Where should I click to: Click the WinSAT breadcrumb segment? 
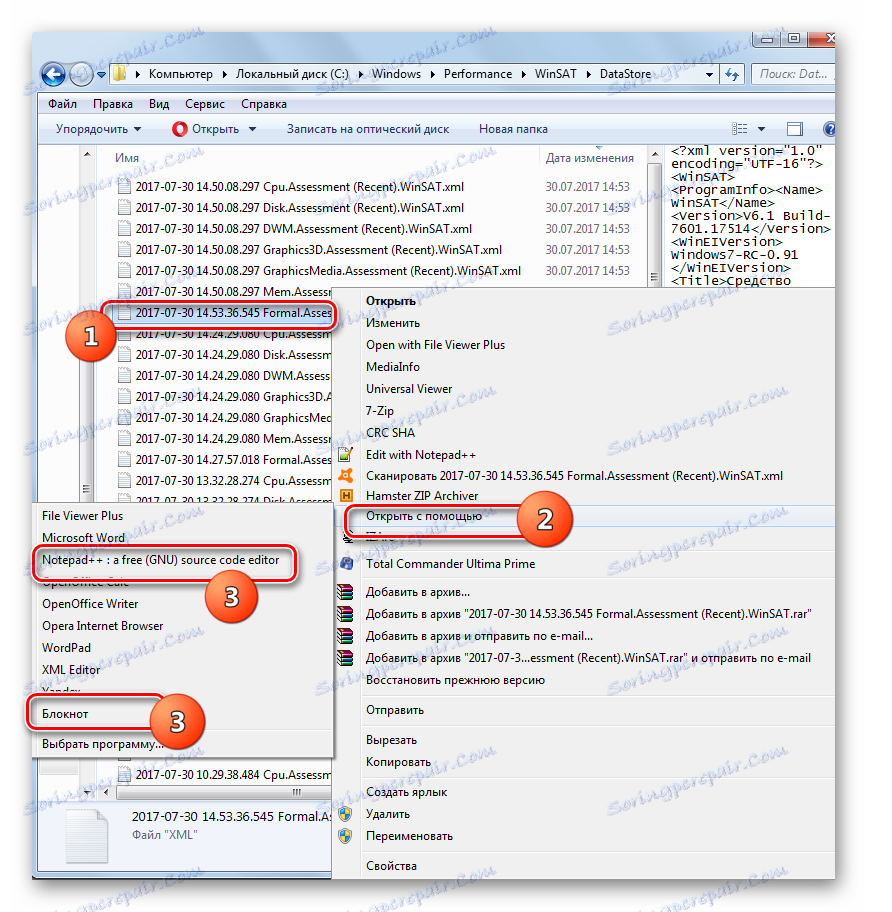pyautogui.click(x=555, y=74)
